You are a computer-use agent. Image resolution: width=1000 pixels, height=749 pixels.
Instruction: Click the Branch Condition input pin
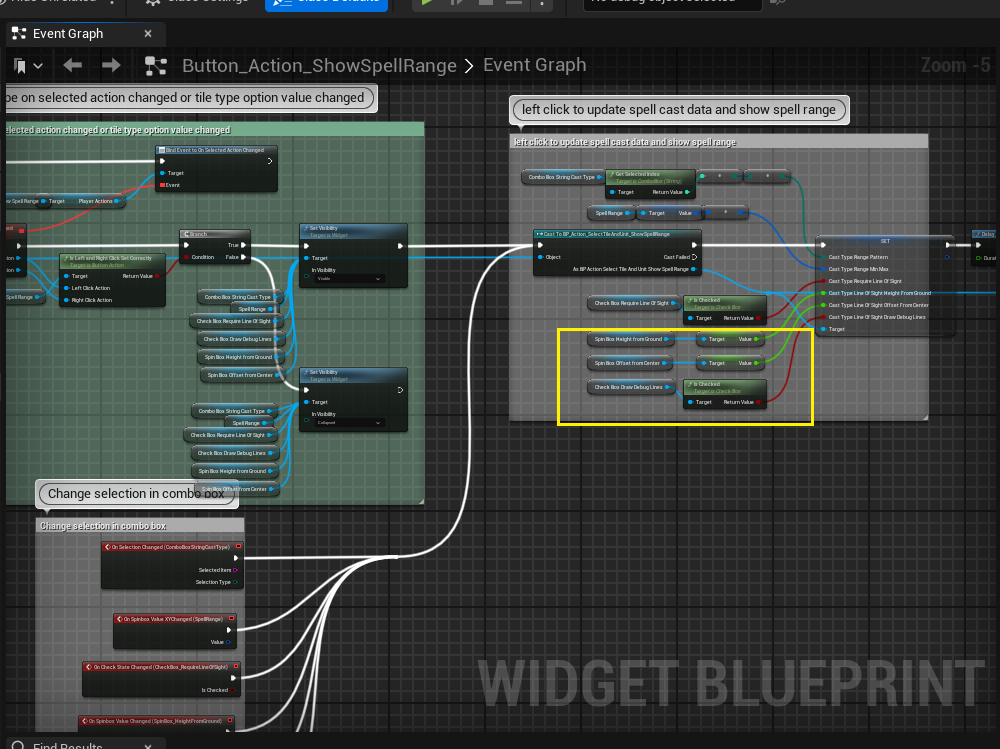tap(186, 257)
